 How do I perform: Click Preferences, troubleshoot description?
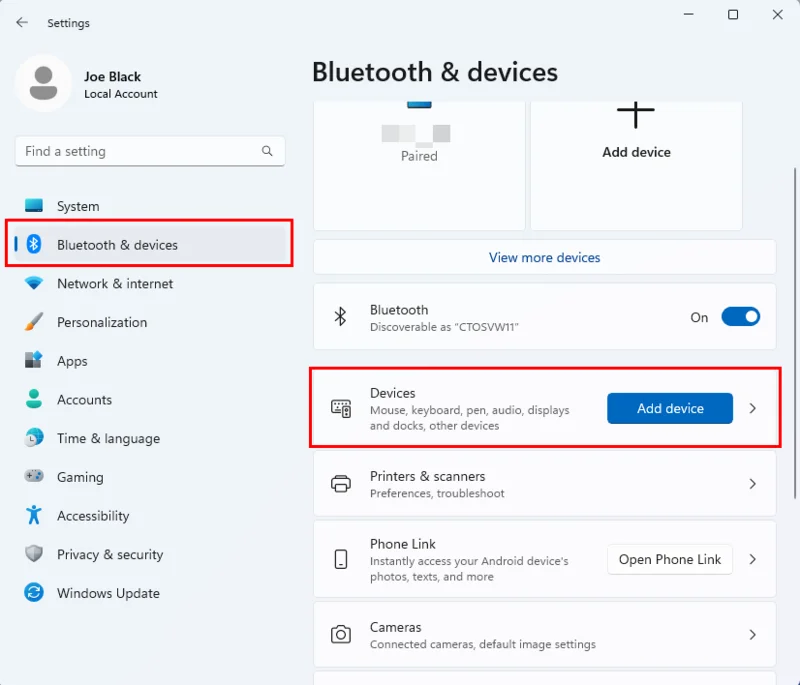coord(437,493)
